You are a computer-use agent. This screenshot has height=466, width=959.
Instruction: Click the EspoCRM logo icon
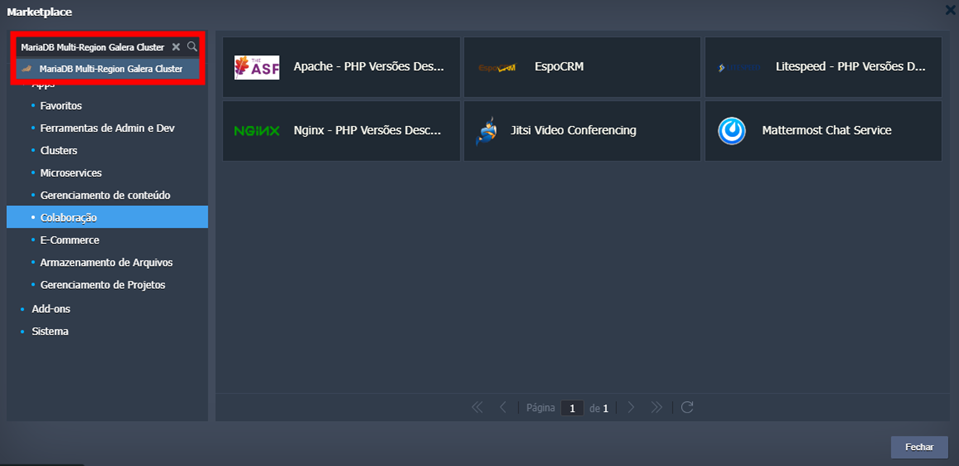pyautogui.click(x=497, y=67)
